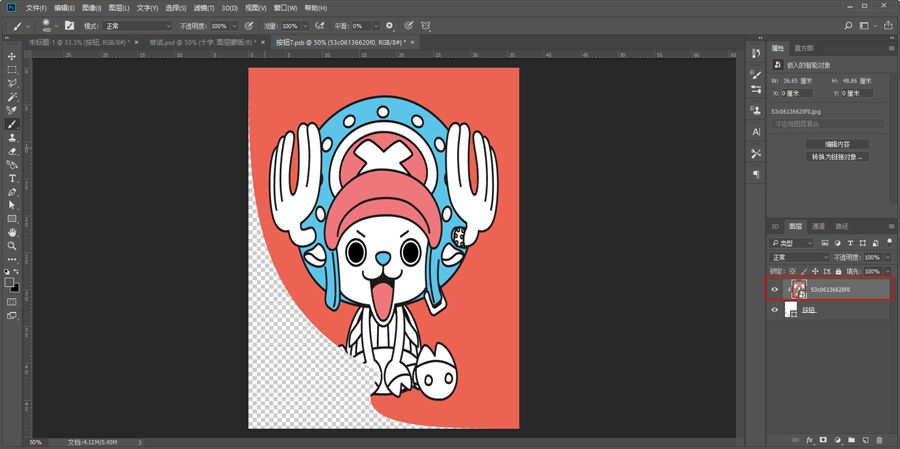Switch to the 通道 tab
Viewport: 900px width, 449px height.
[x=818, y=226]
